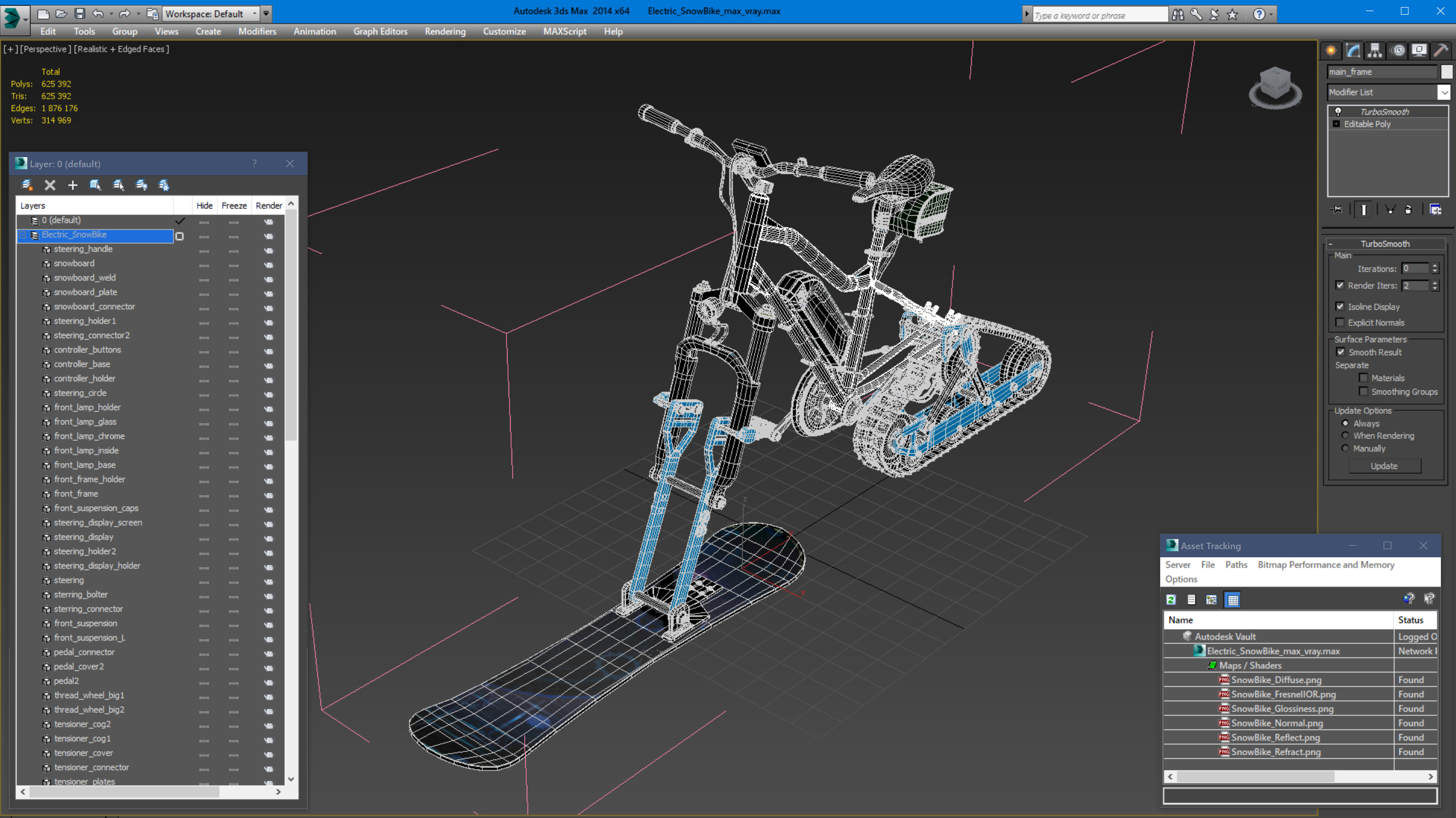Viewport: 1456px width, 818px height.
Task: Open the Edit menu
Action: (x=48, y=32)
